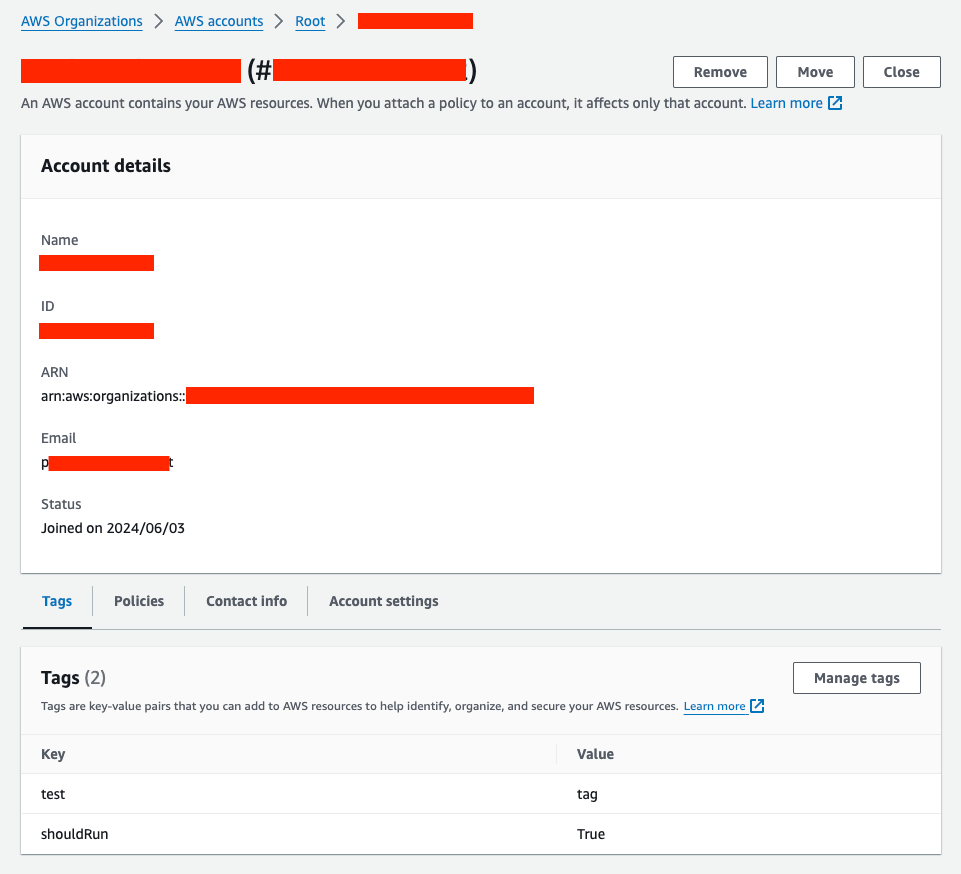
Task: Click the 'Tags (2)' heading
Action: click(74, 678)
